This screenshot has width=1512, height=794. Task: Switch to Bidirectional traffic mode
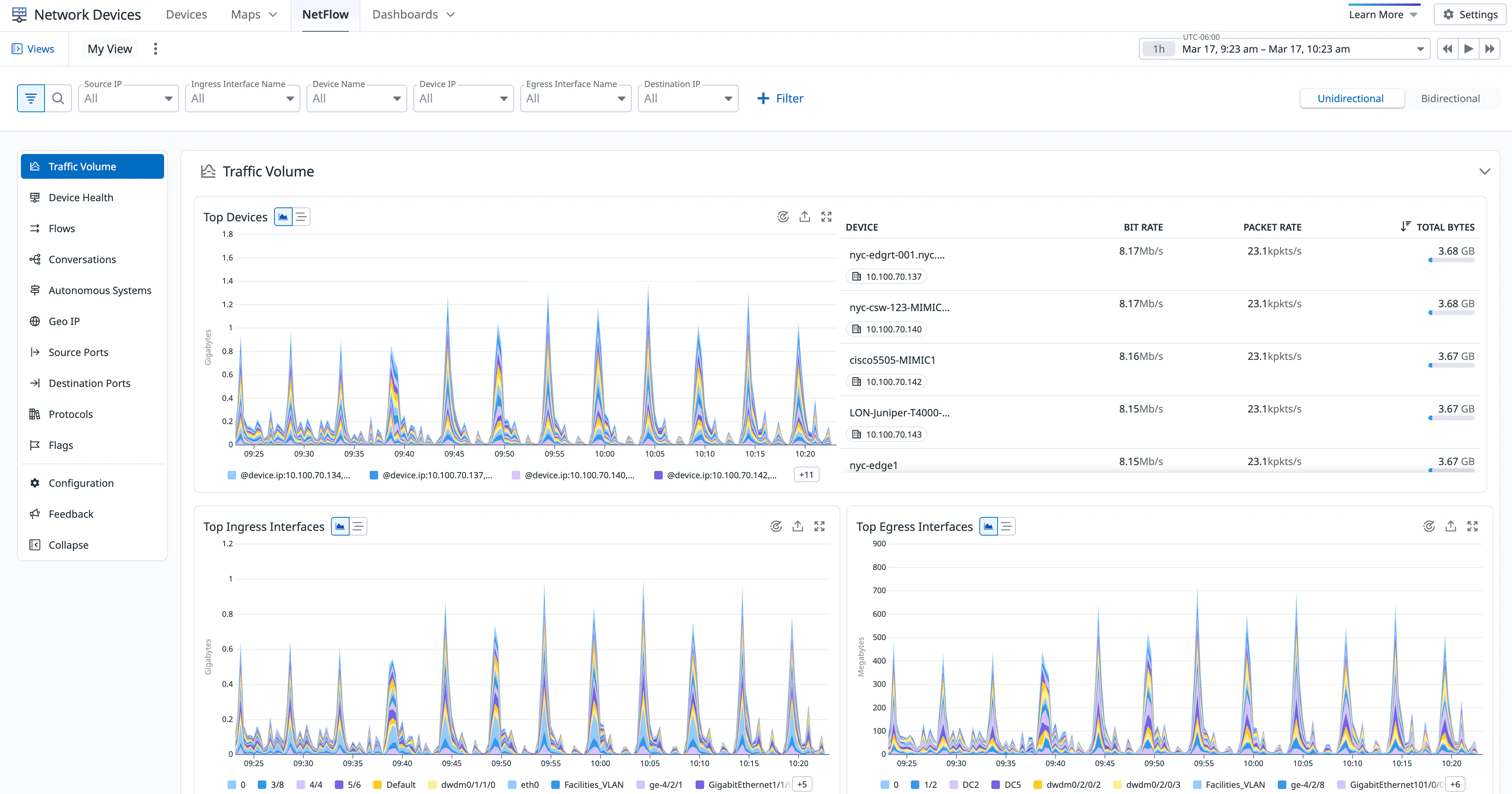(1450, 99)
